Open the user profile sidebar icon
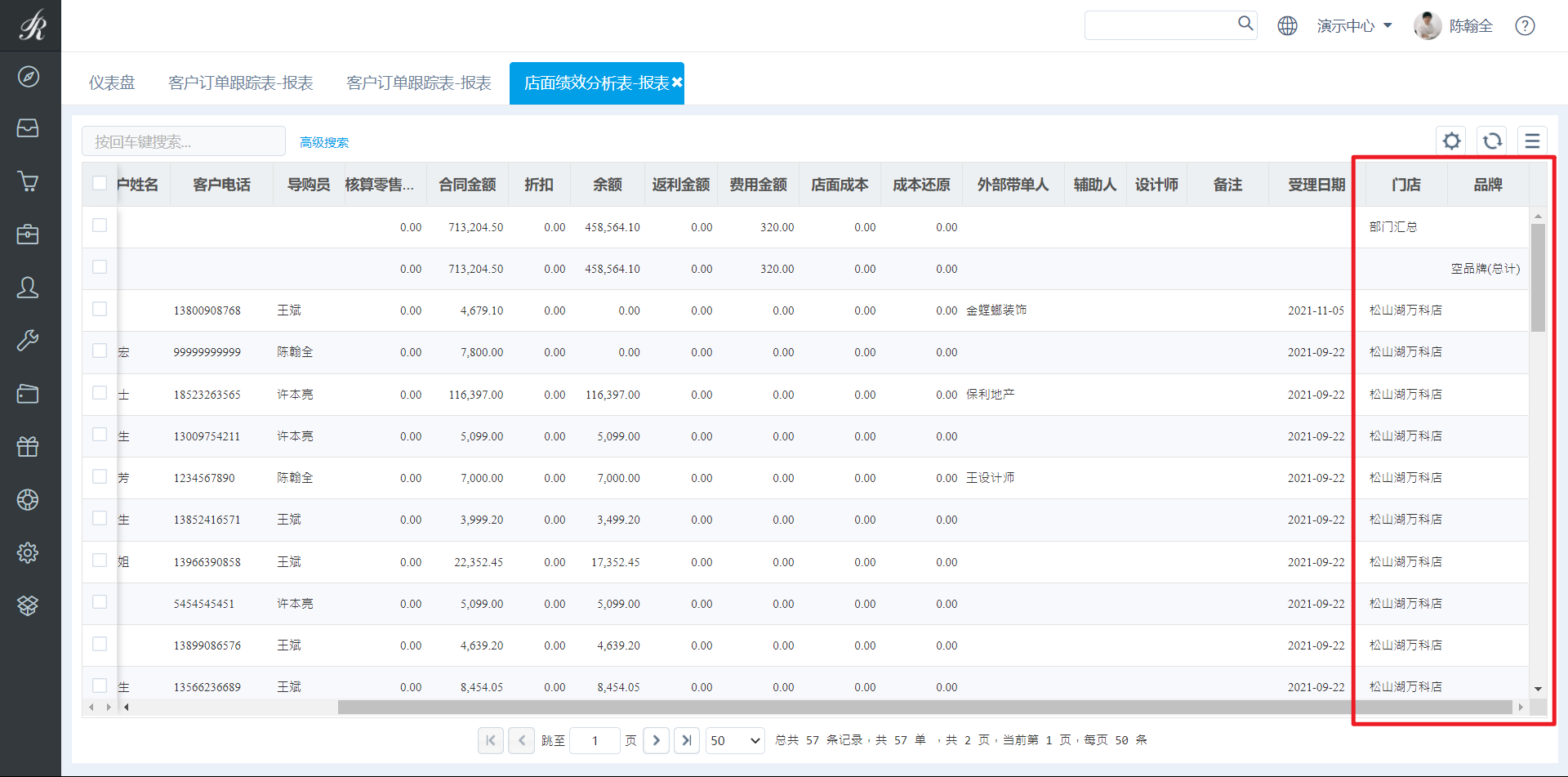 click(28, 288)
